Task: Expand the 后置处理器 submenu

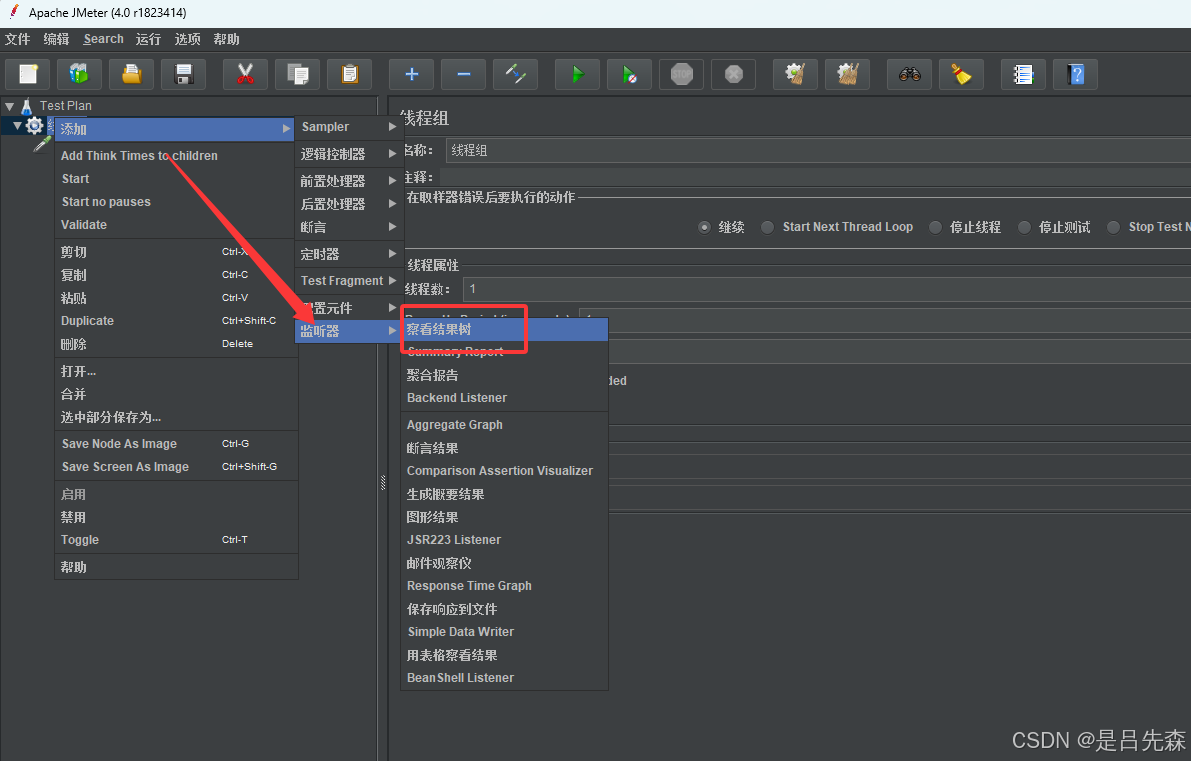Action: point(349,204)
